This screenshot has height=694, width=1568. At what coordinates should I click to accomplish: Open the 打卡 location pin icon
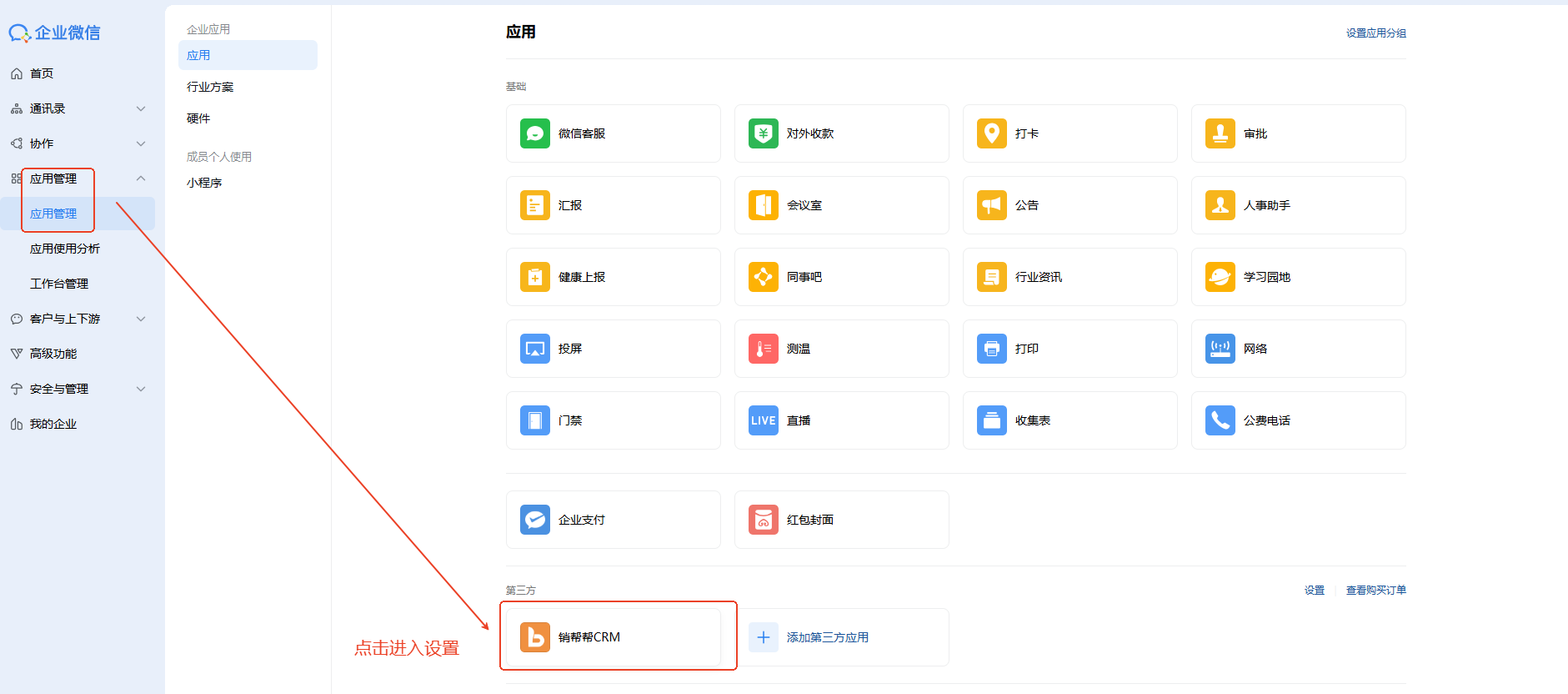tap(991, 133)
